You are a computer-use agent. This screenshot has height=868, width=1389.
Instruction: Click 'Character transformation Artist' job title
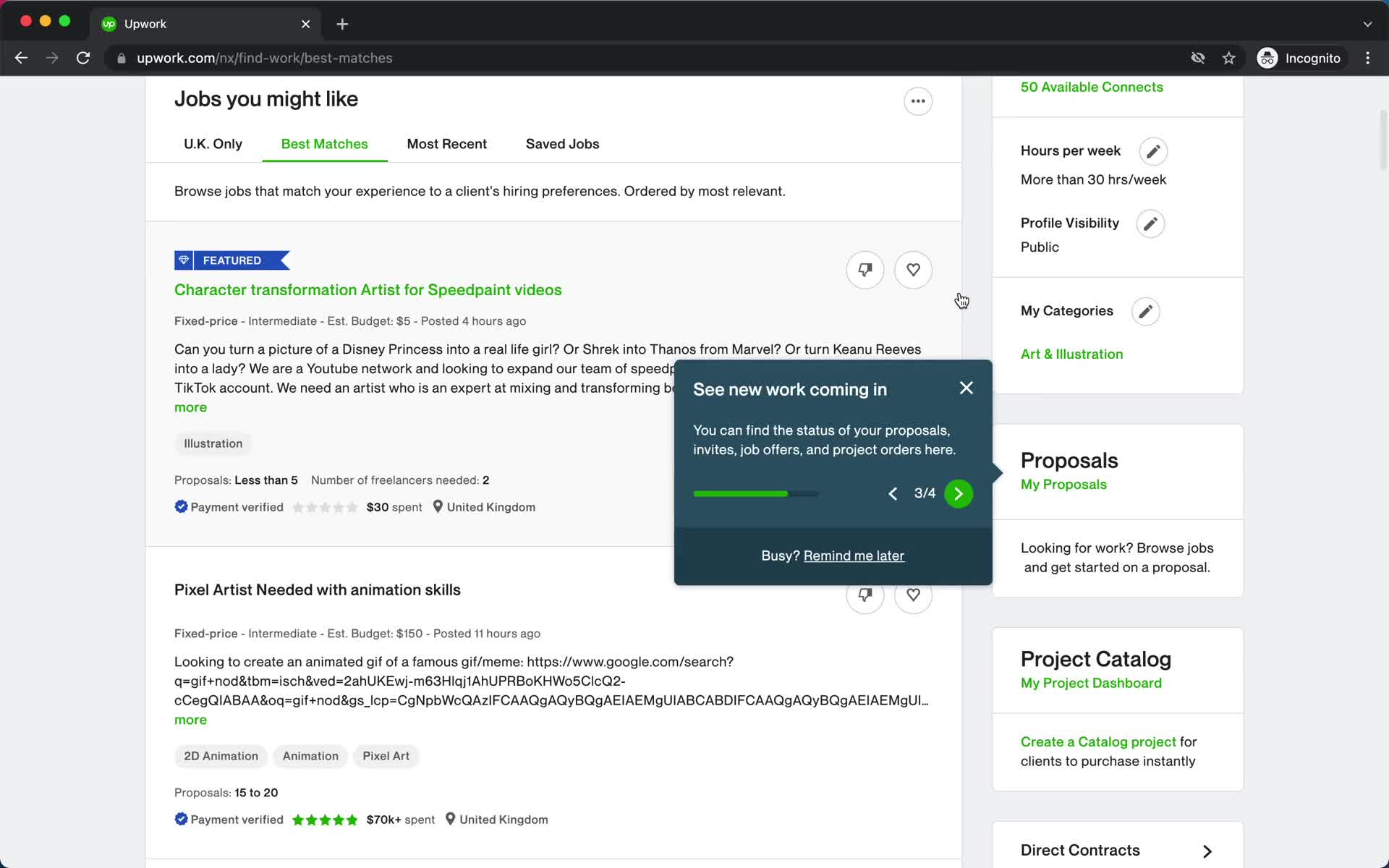367,289
